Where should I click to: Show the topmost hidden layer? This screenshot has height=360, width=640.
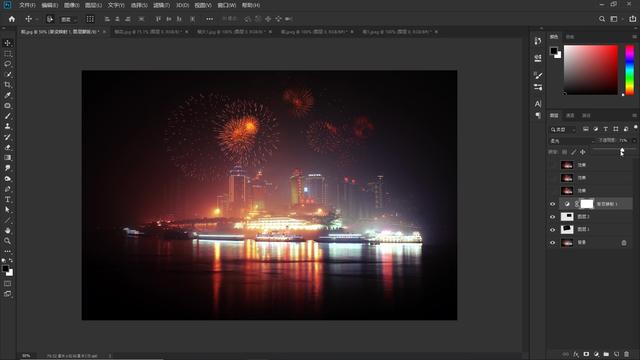(553, 165)
